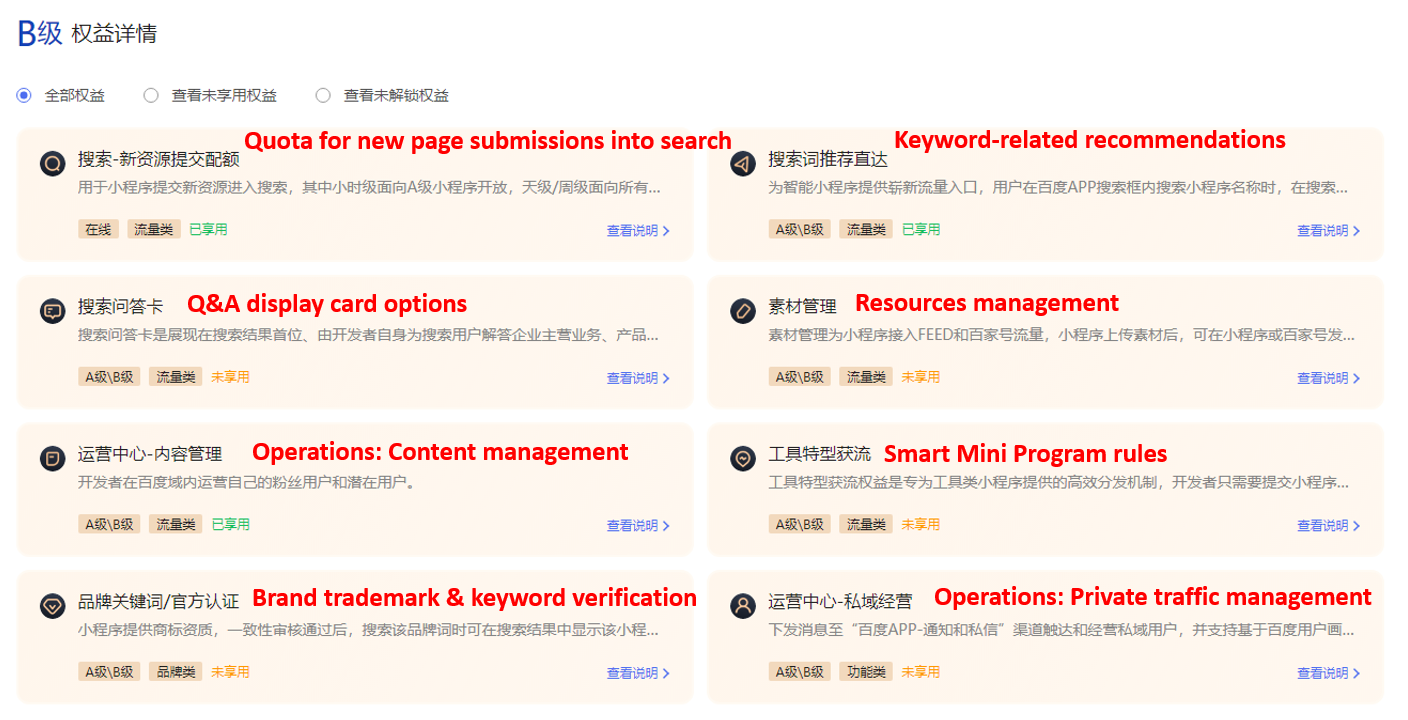This screenshot has width=1408, height=720.
Task: Open 查看说明 for 搜索问答卡
Action: click(638, 378)
